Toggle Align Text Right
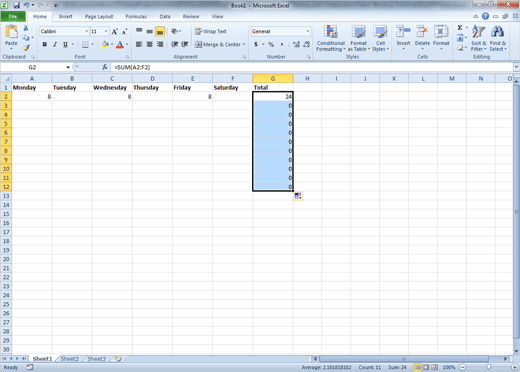 click(160, 44)
